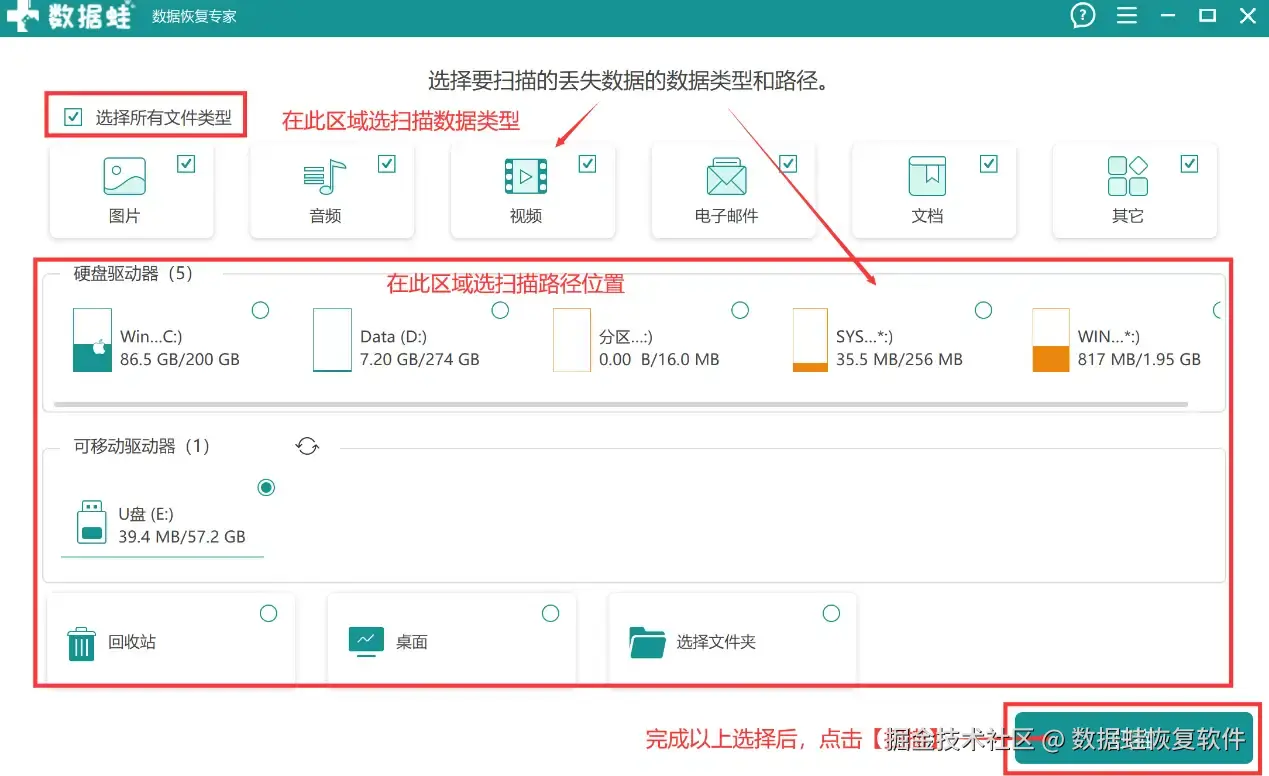Click the 86.5 GB/200 GB text
This screenshot has width=1269, height=776.
(180, 359)
